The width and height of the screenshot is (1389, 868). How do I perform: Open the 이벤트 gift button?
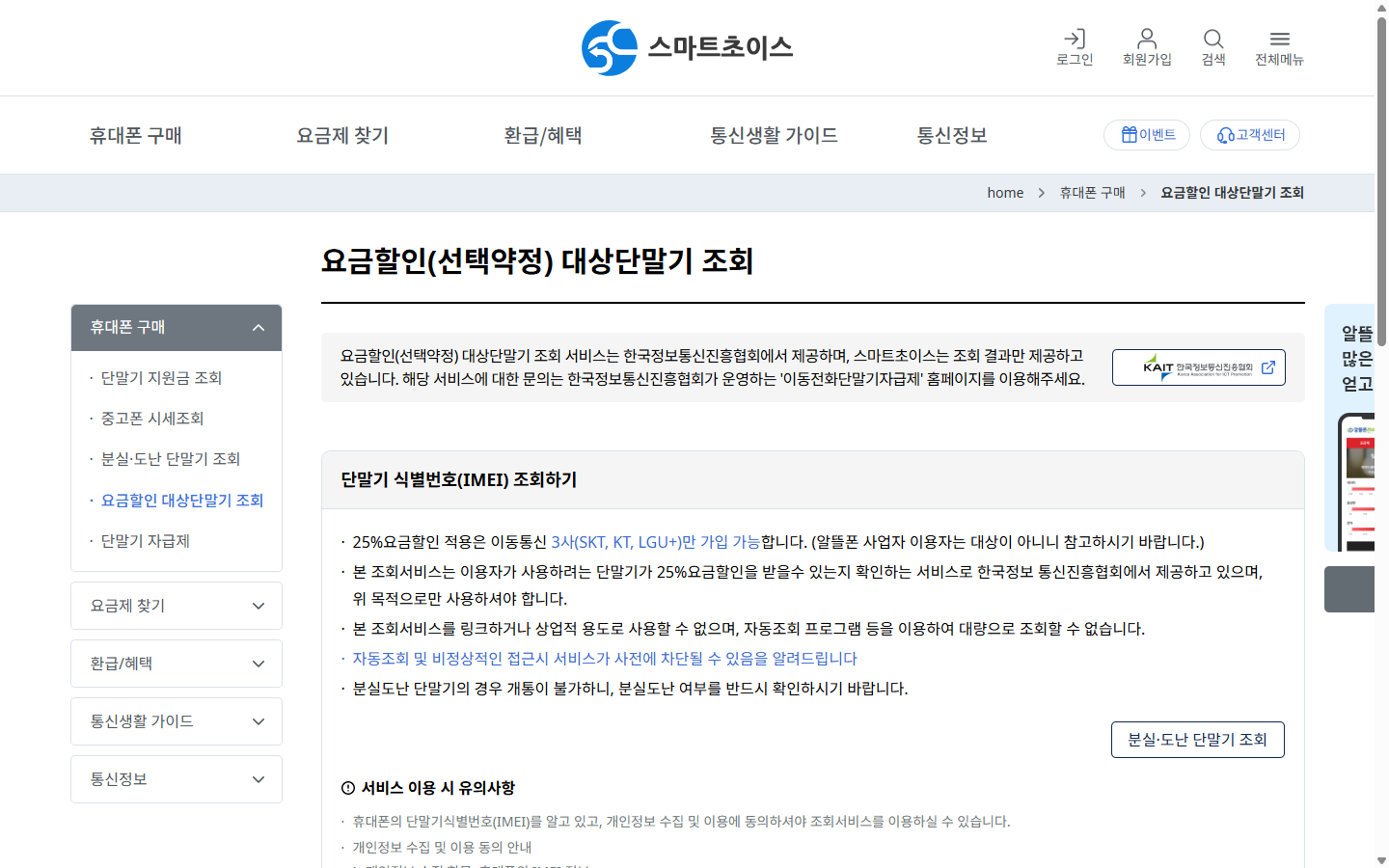[1147, 135]
